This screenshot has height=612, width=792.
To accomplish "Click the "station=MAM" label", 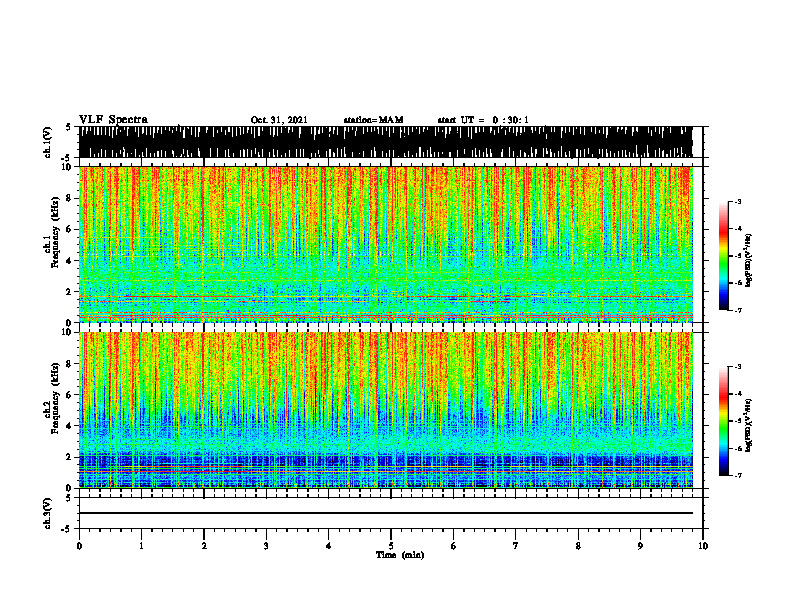I will pos(373,120).
